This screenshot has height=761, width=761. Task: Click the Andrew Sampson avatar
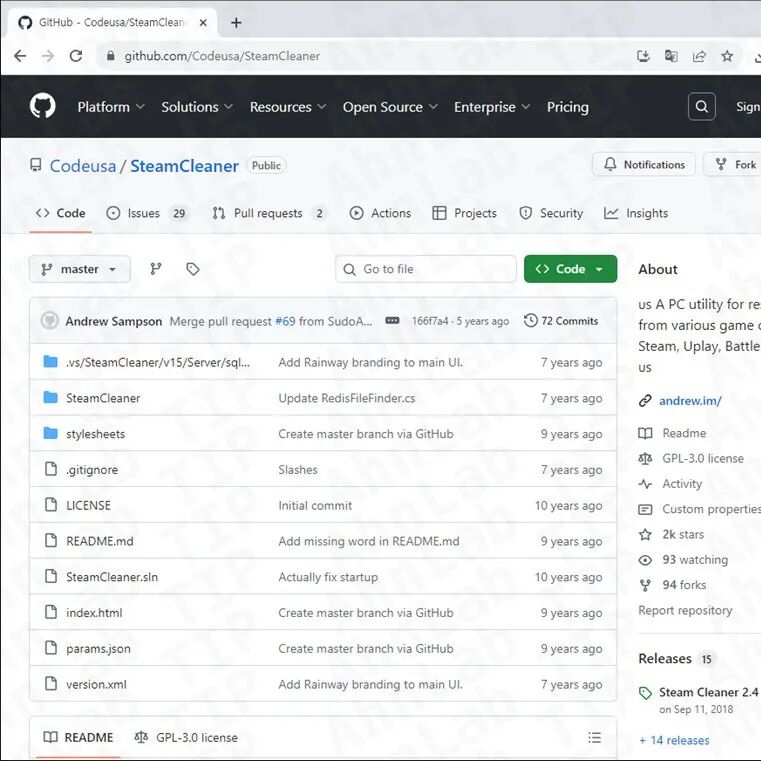[x=50, y=321]
